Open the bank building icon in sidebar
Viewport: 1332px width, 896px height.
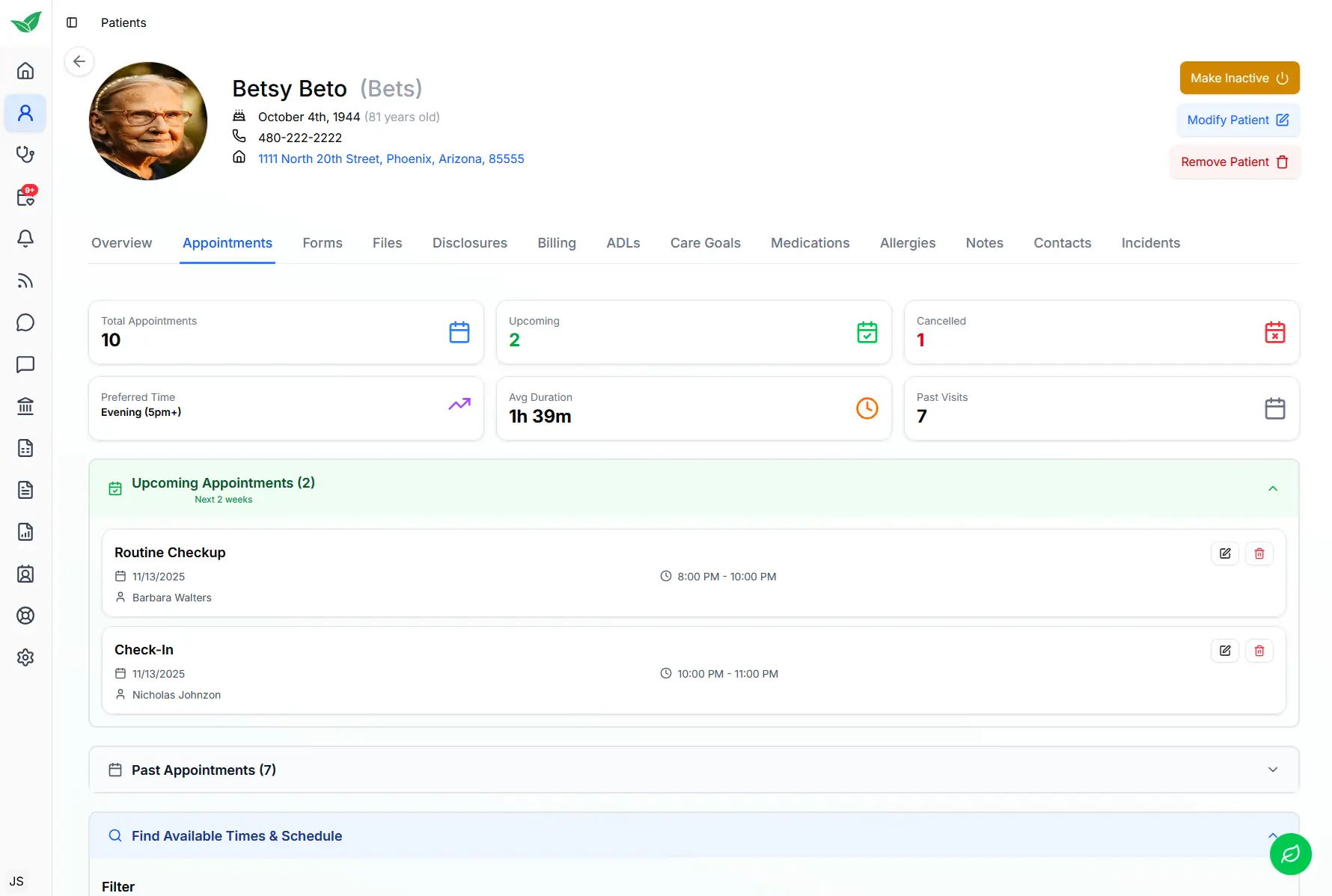[25, 406]
